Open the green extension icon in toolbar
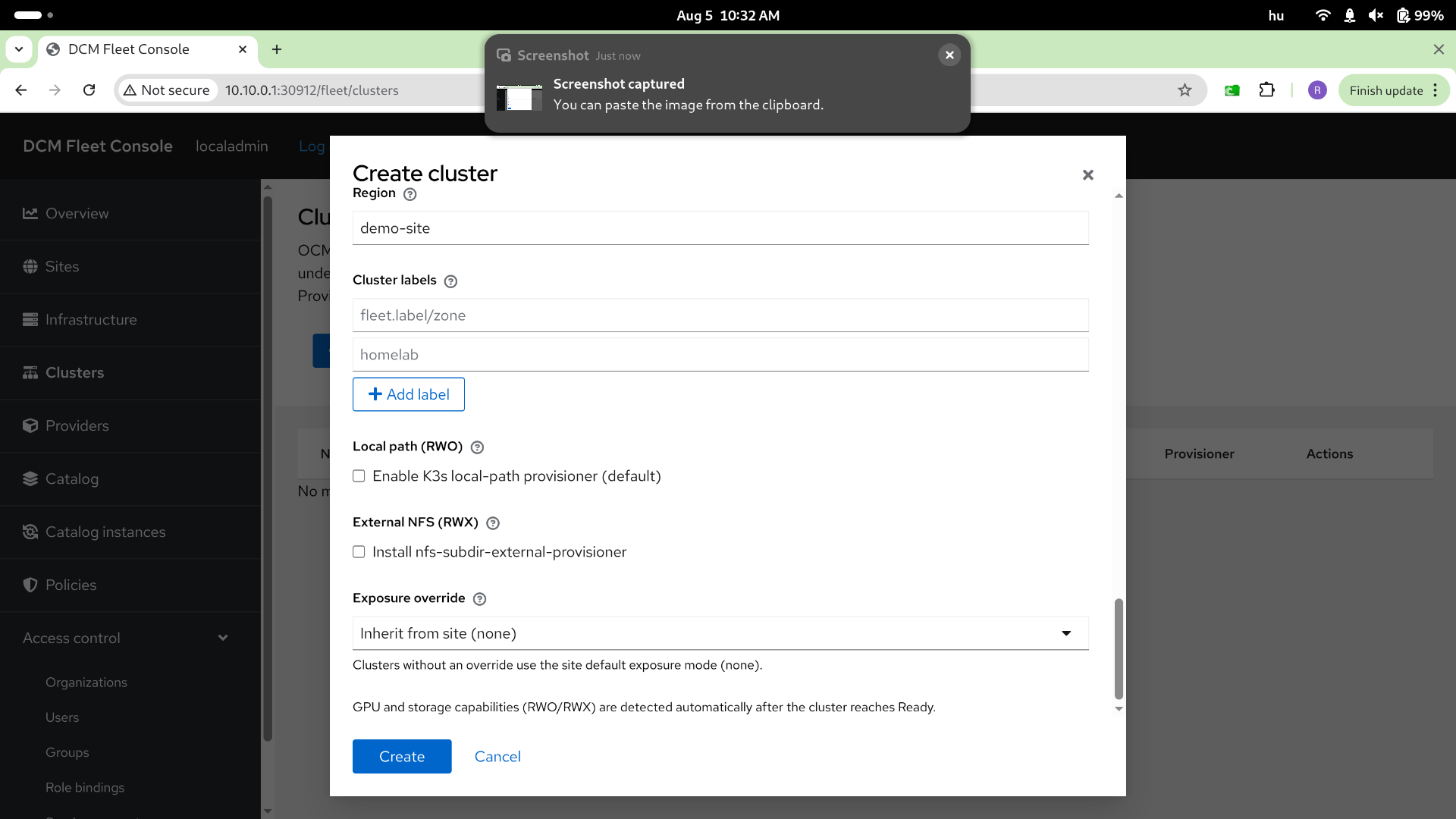The height and width of the screenshot is (819, 1456). tap(1232, 90)
